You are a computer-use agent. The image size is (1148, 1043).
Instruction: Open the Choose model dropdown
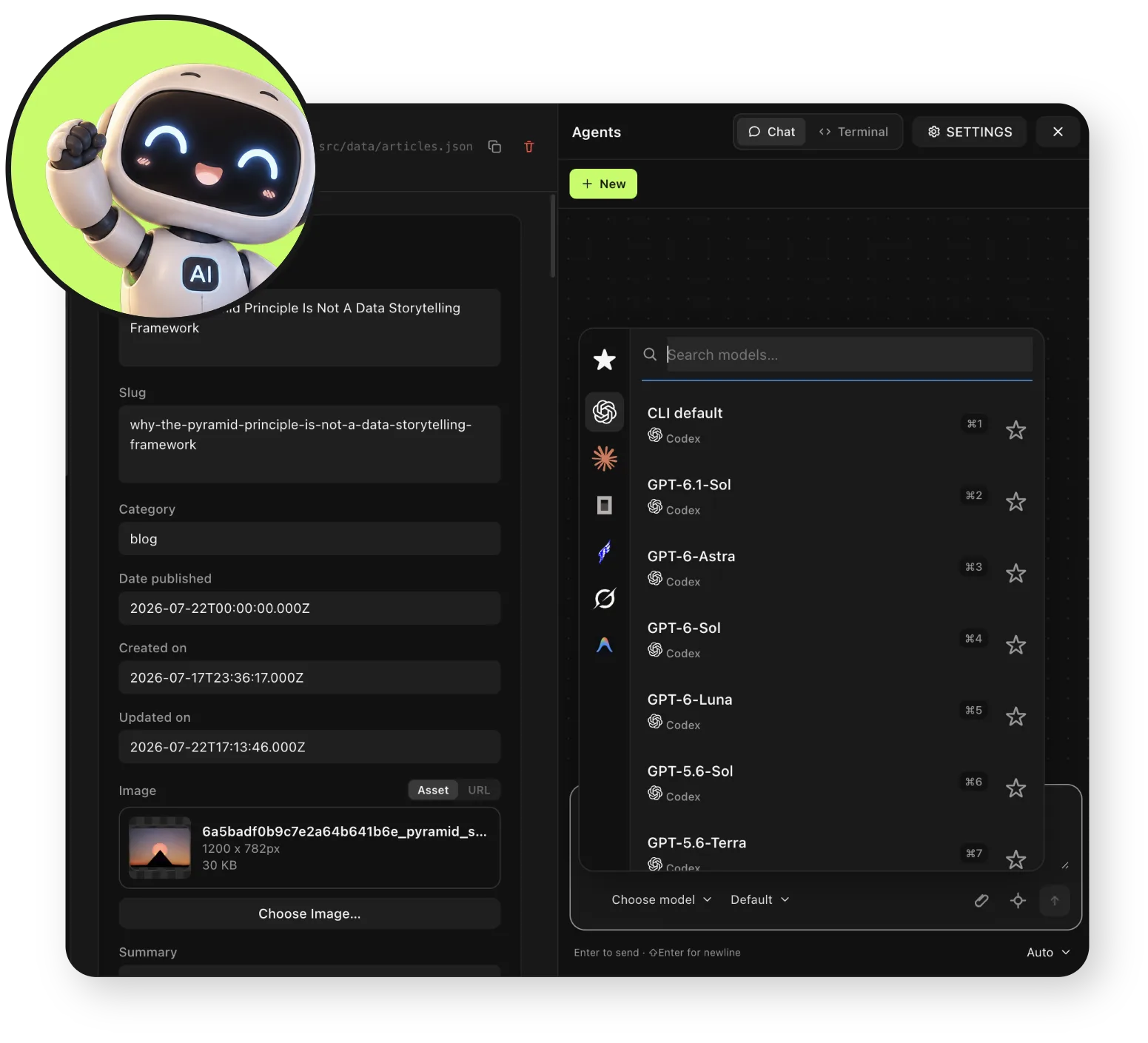pos(661,900)
